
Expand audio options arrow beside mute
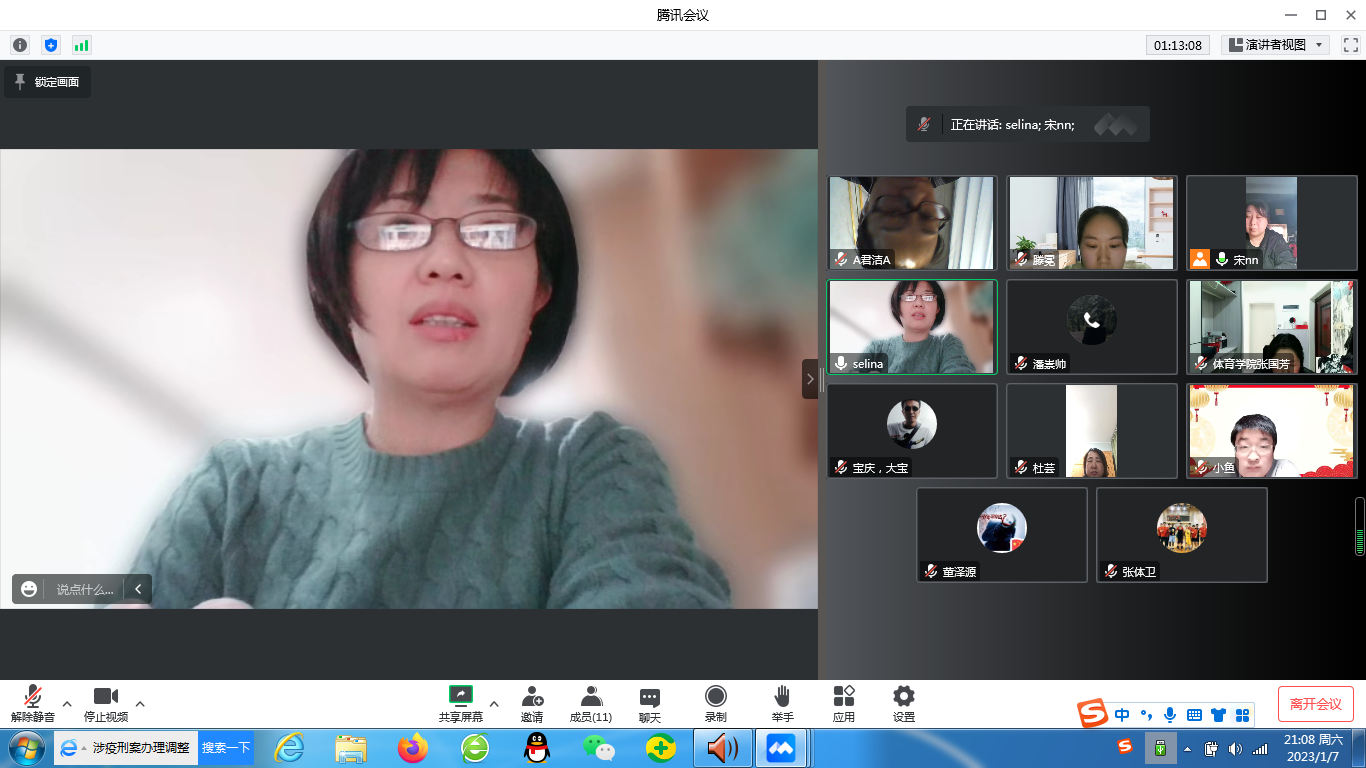pyautogui.click(x=67, y=703)
